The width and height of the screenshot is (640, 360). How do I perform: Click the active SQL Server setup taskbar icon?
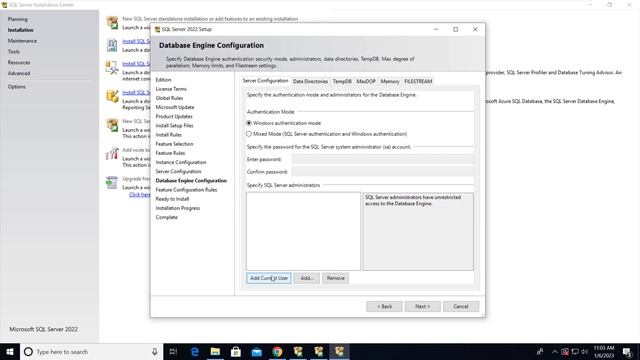(x=339, y=351)
